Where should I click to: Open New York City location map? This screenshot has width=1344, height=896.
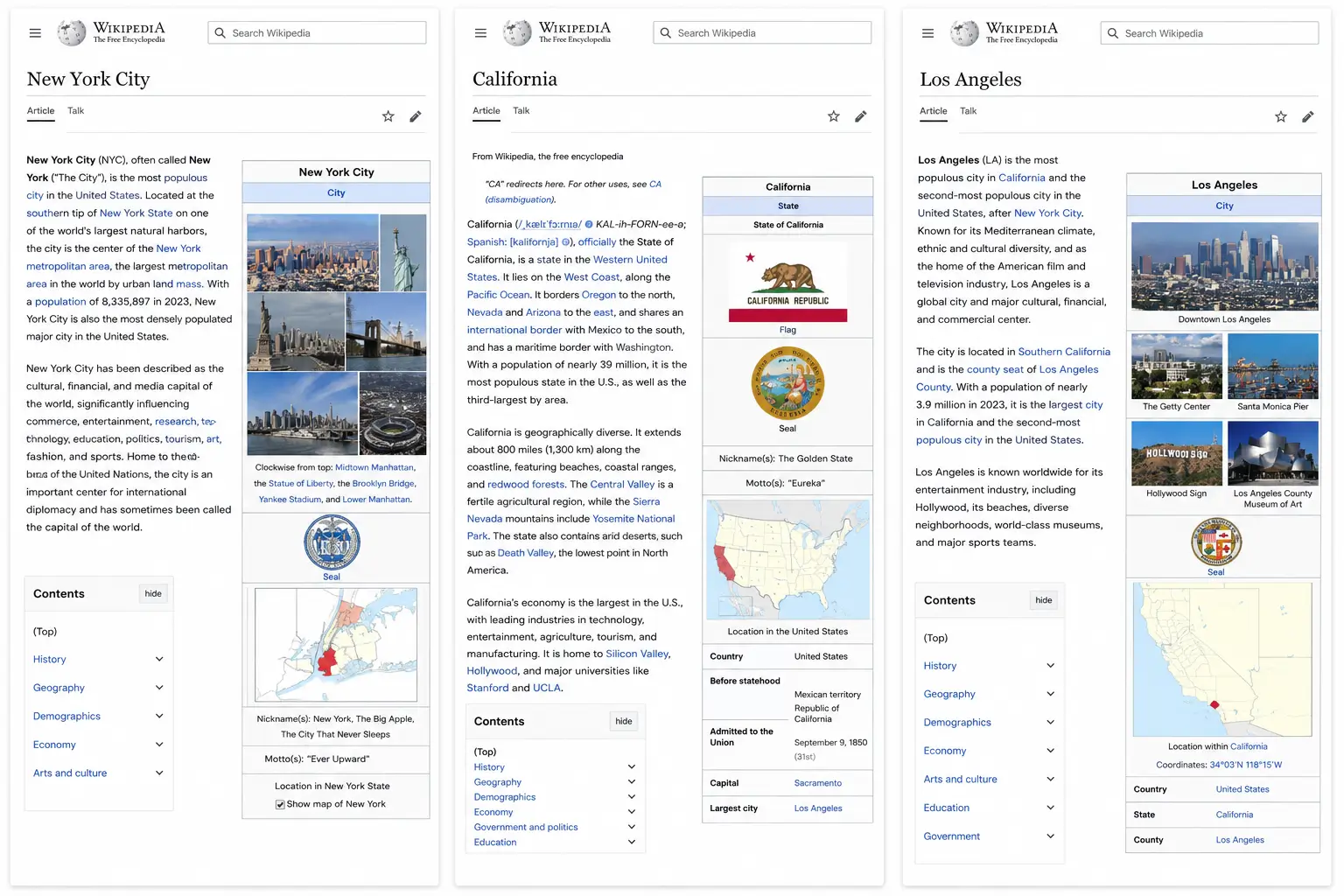pyautogui.click(x=336, y=645)
